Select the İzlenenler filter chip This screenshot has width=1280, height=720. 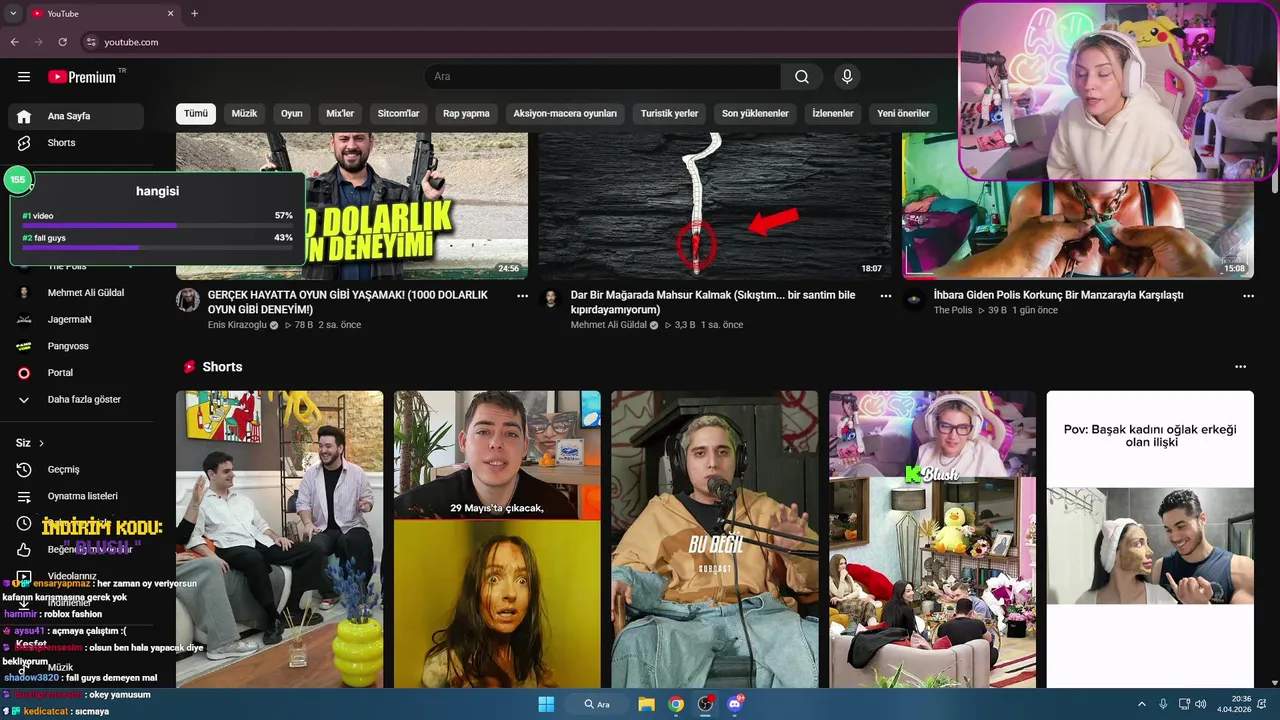coord(833,114)
